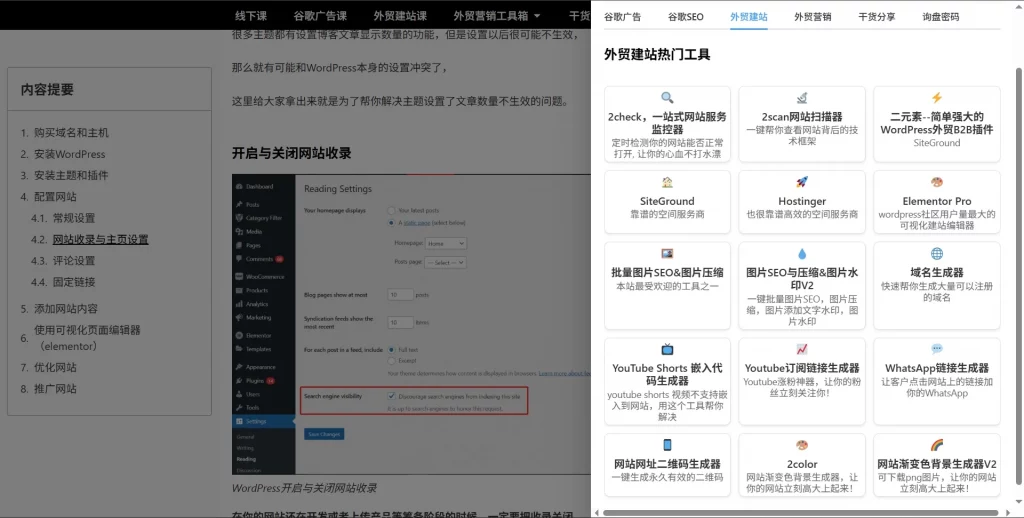Jump to 添加网站内容 in outline
Viewport: 1024px width, 518px height.
pos(66,308)
